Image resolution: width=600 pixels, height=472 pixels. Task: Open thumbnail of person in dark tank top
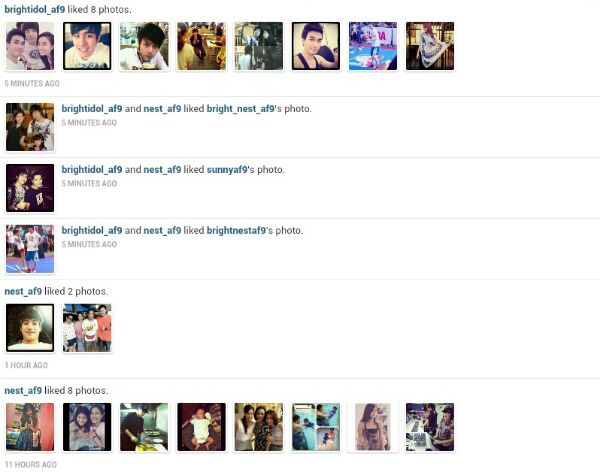coord(316,46)
